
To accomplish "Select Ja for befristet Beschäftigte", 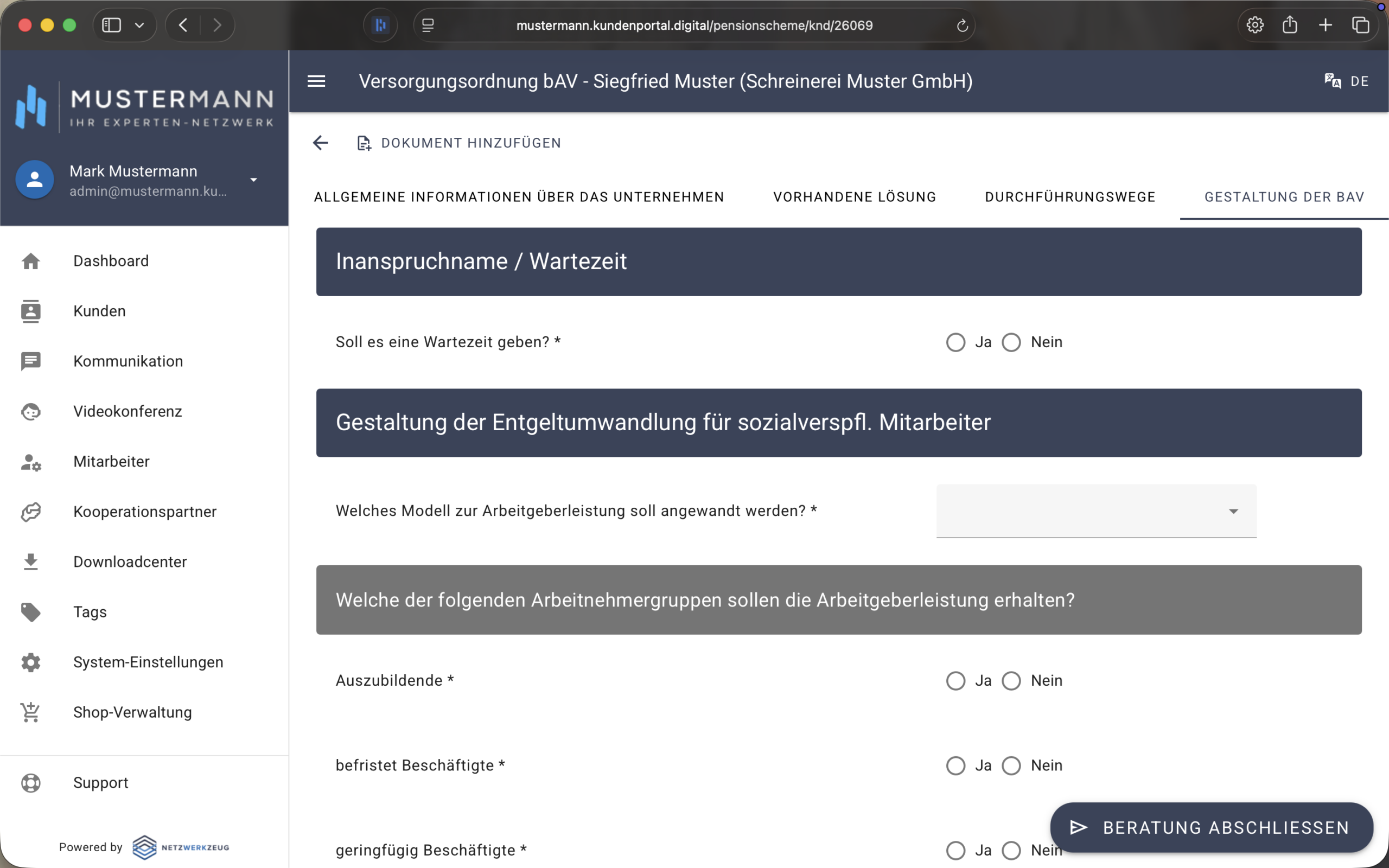I will tap(955, 766).
